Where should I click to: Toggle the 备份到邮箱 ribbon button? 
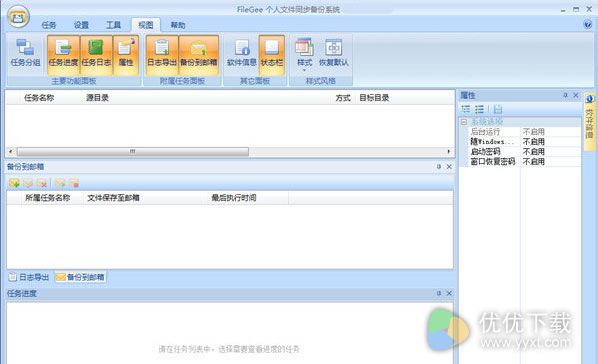coord(199,54)
